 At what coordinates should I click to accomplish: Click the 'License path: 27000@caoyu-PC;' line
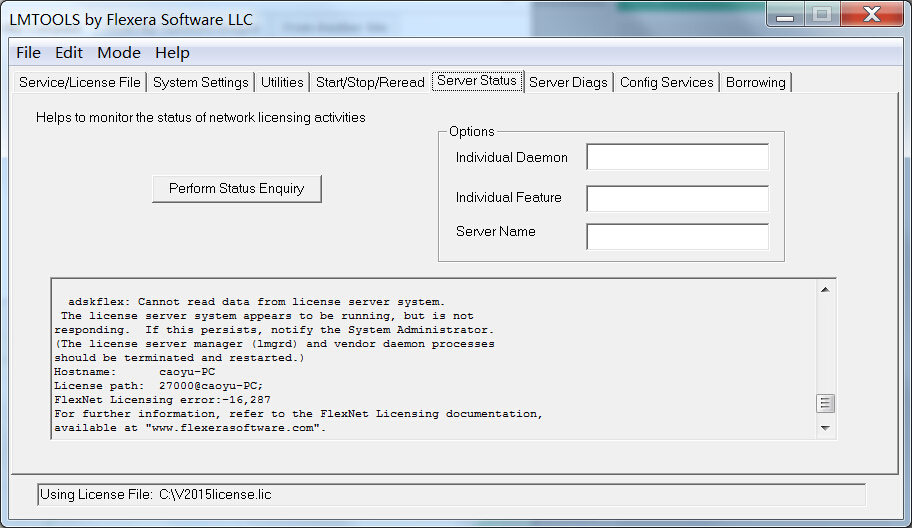158,386
